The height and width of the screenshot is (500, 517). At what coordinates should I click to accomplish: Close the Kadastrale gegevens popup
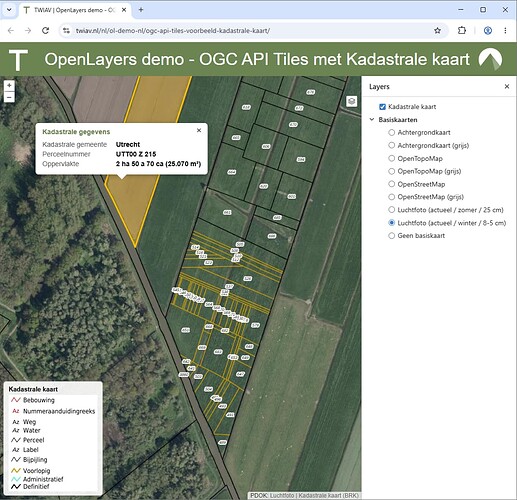pos(199,130)
